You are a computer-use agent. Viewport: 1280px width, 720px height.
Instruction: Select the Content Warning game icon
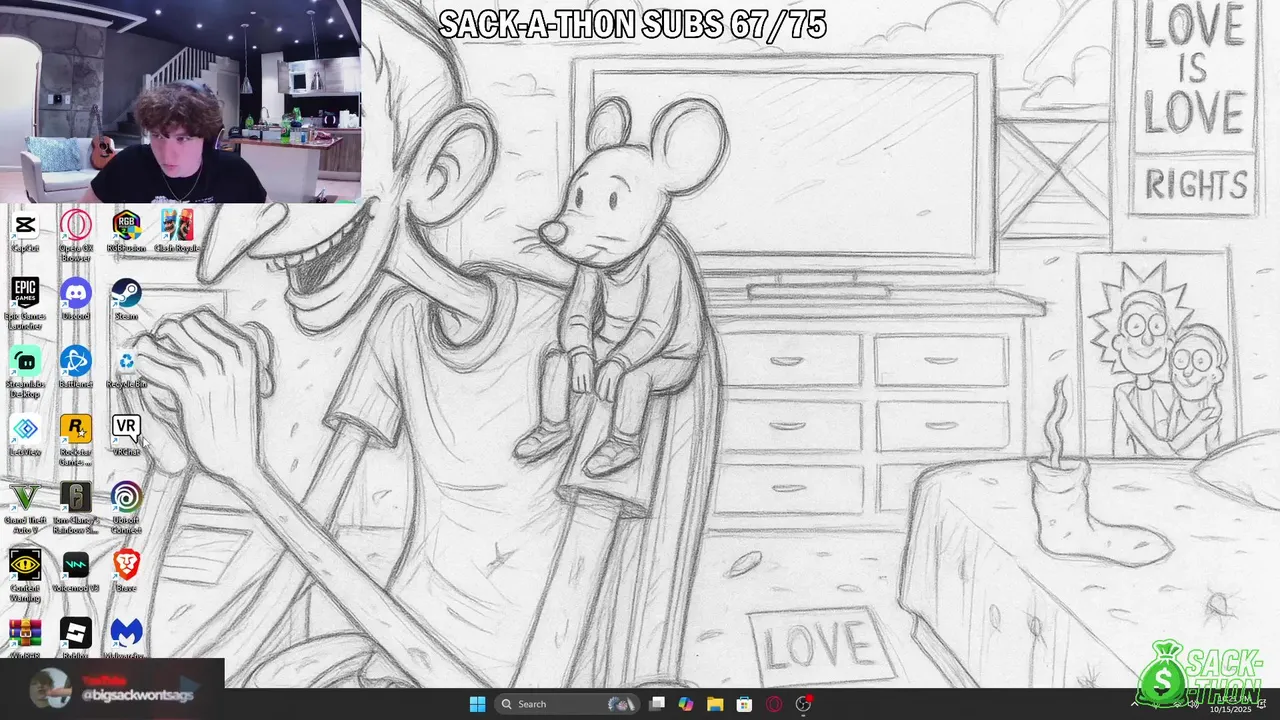click(x=25, y=576)
